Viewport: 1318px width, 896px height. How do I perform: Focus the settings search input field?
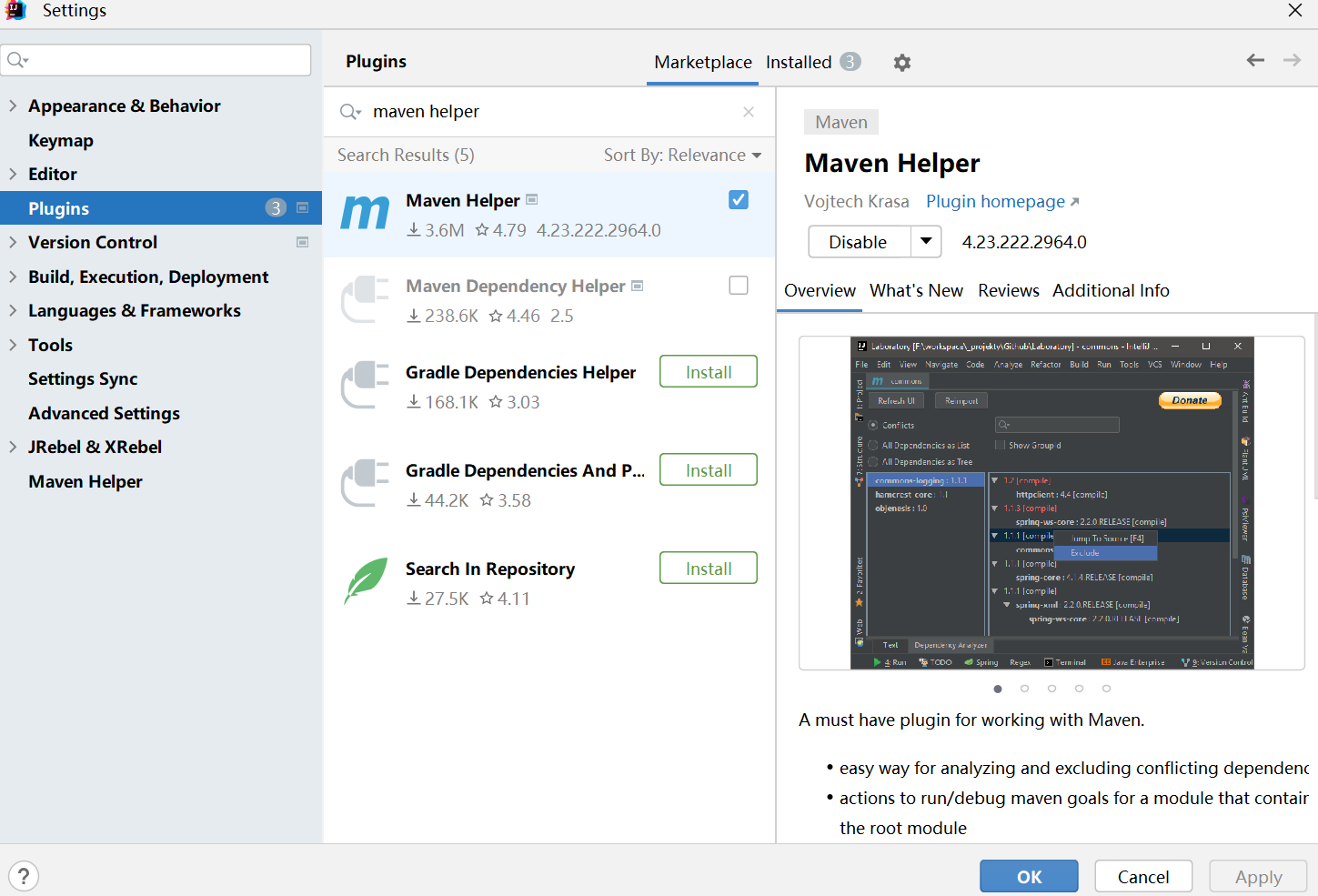point(156,60)
